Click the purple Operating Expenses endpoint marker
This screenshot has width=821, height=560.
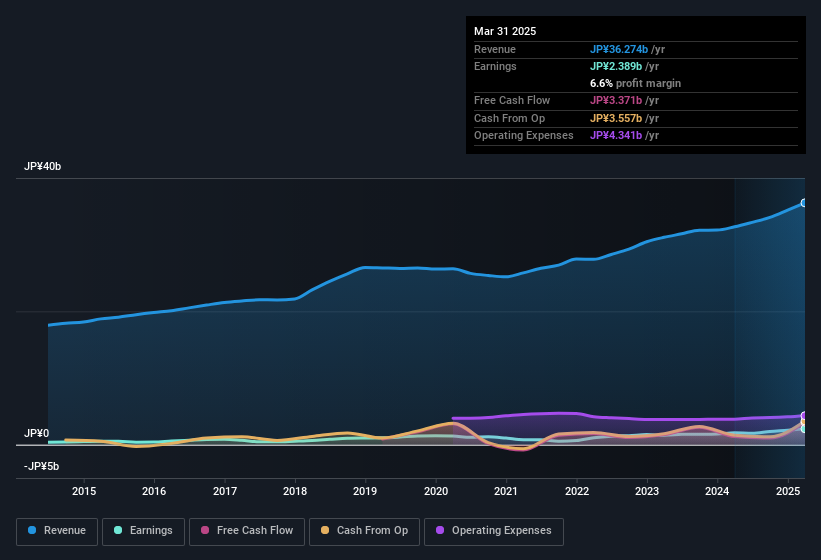(804, 416)
